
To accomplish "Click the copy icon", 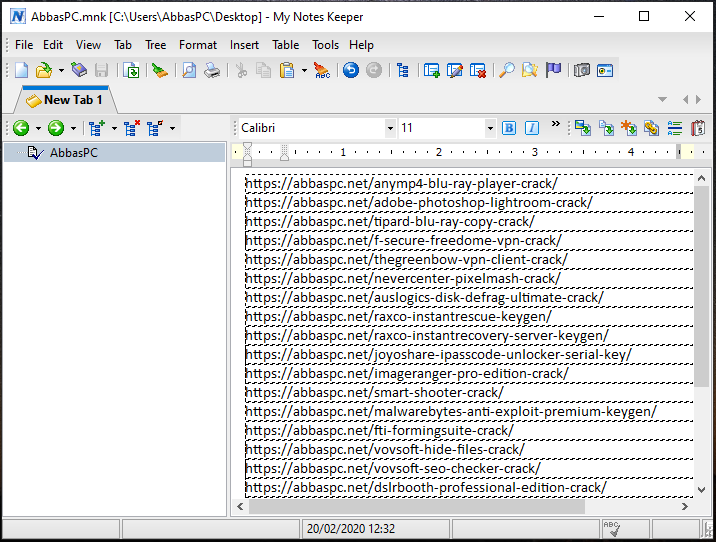I will pos(263,70).
